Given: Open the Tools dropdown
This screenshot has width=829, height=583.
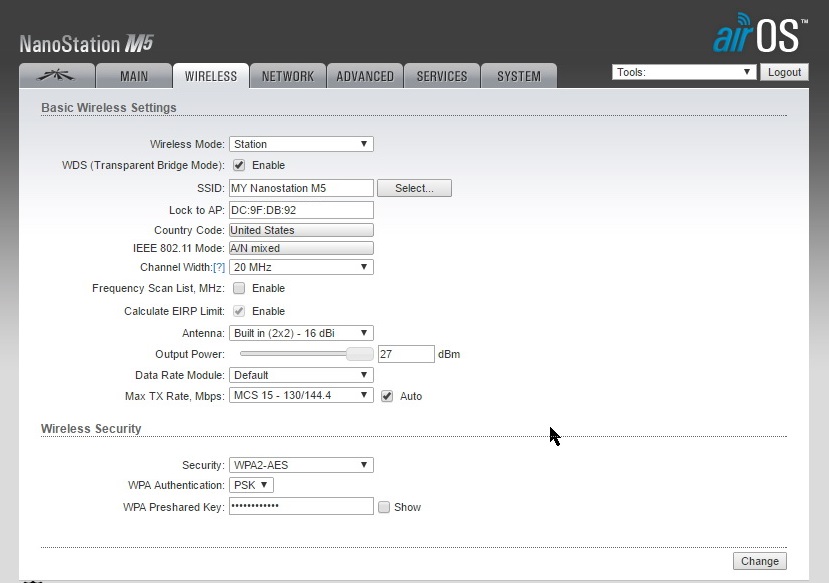Looking at the screenshot, I should (x=684, y=72).
